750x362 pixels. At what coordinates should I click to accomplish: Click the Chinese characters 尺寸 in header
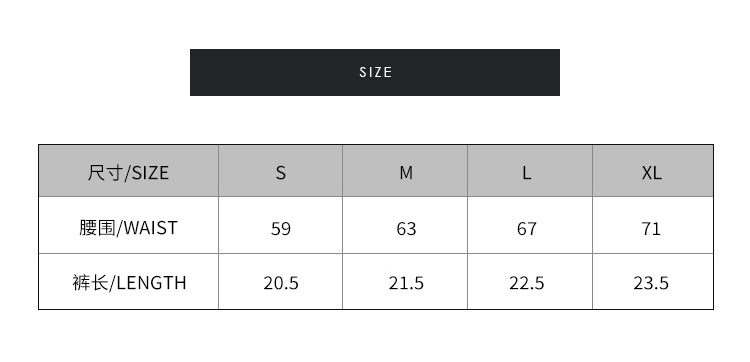[105, 172]
